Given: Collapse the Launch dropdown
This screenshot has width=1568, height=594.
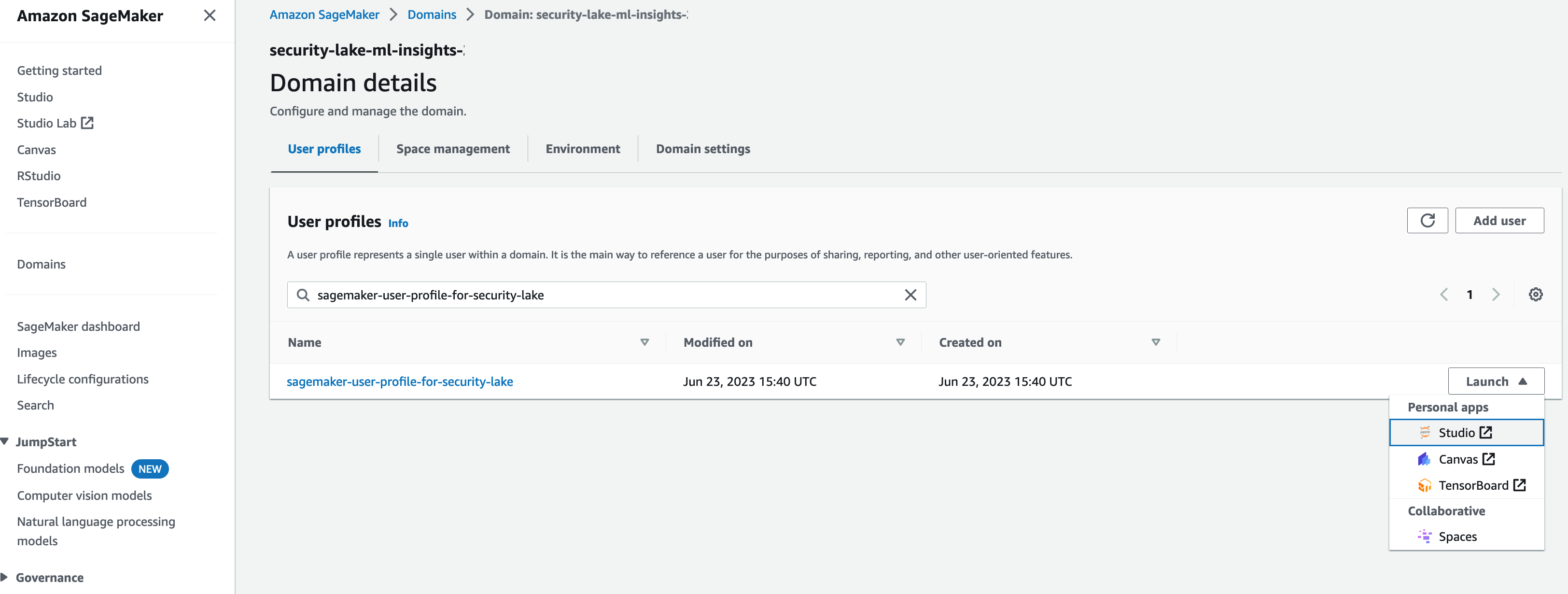Looking at the screenshot, I should click(1496, 381).
